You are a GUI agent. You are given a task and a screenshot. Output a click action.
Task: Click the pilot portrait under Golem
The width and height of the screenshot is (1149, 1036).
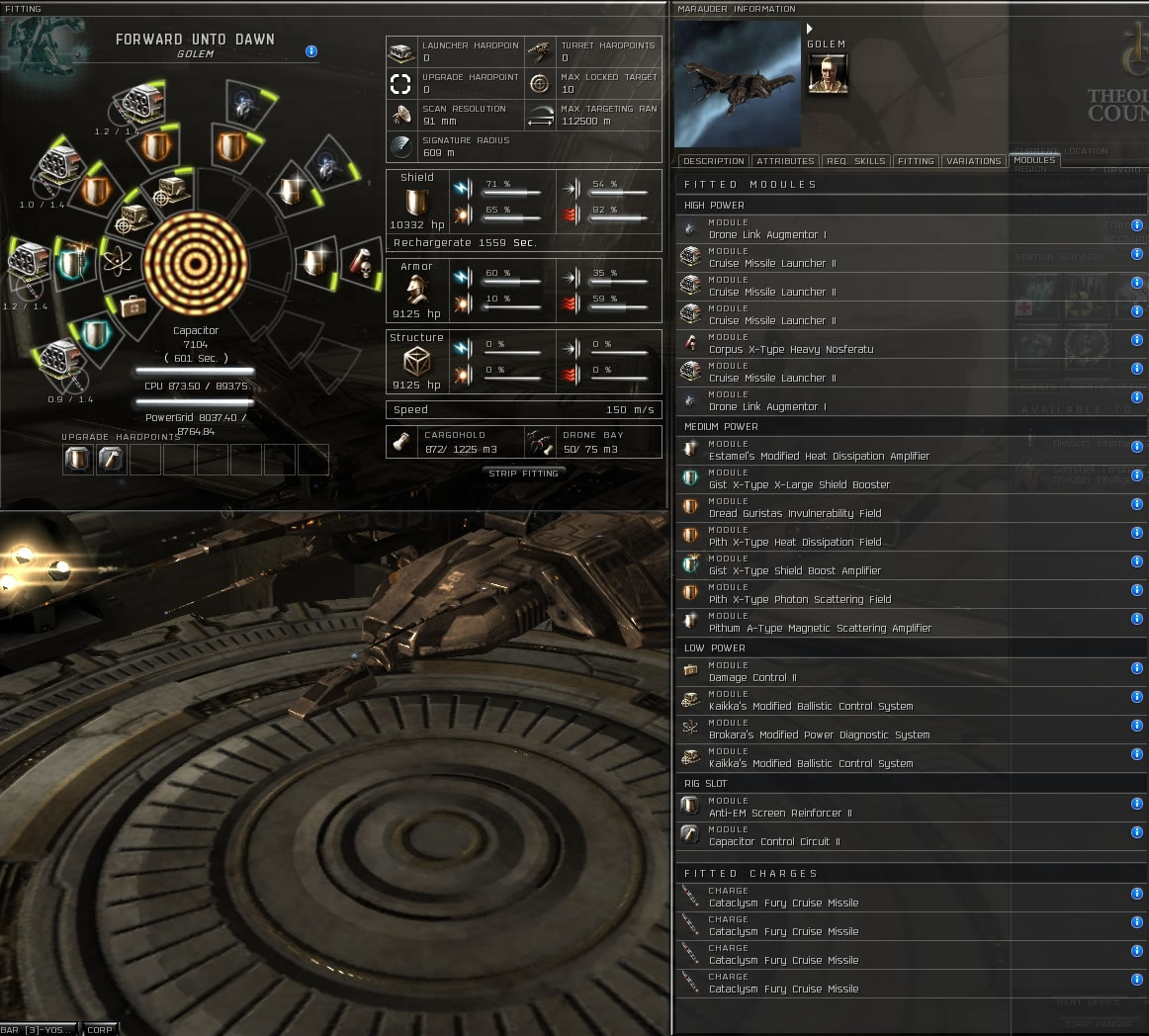point(828,74)
